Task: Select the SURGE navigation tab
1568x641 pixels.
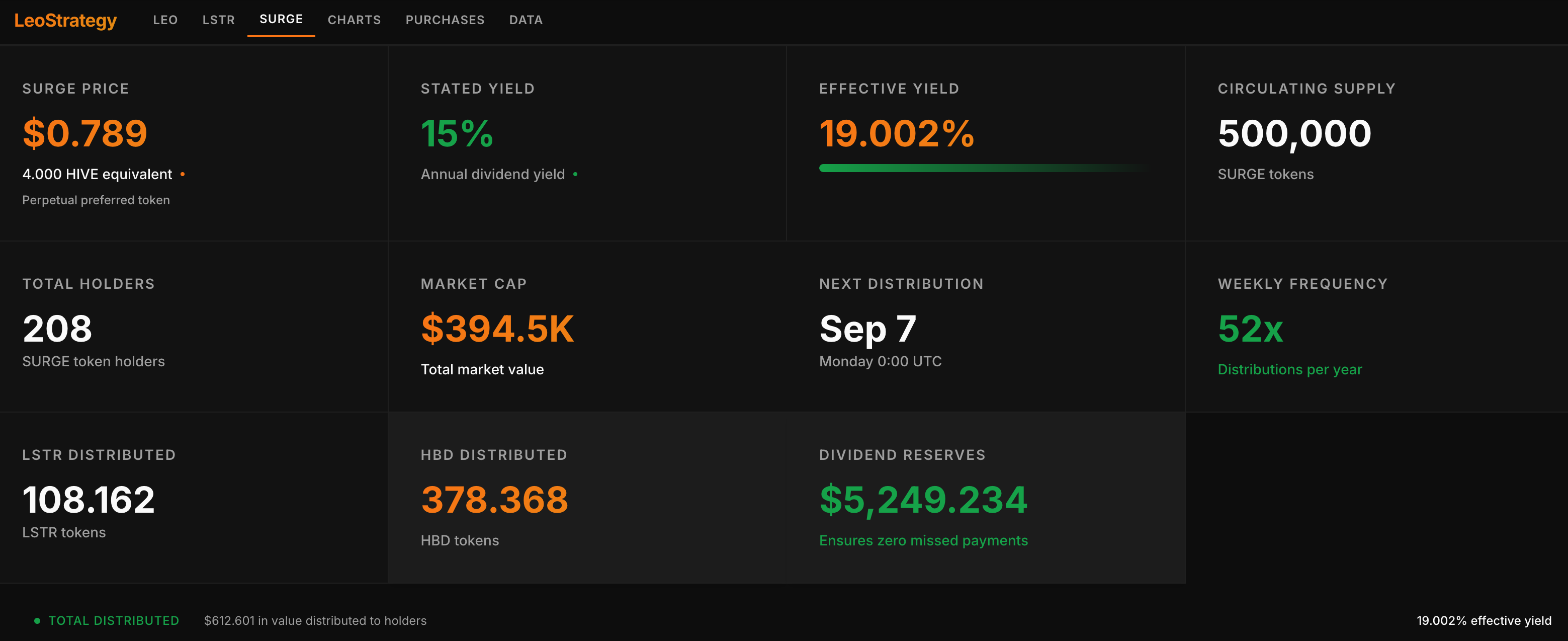Action: click(x=281, y=20)
